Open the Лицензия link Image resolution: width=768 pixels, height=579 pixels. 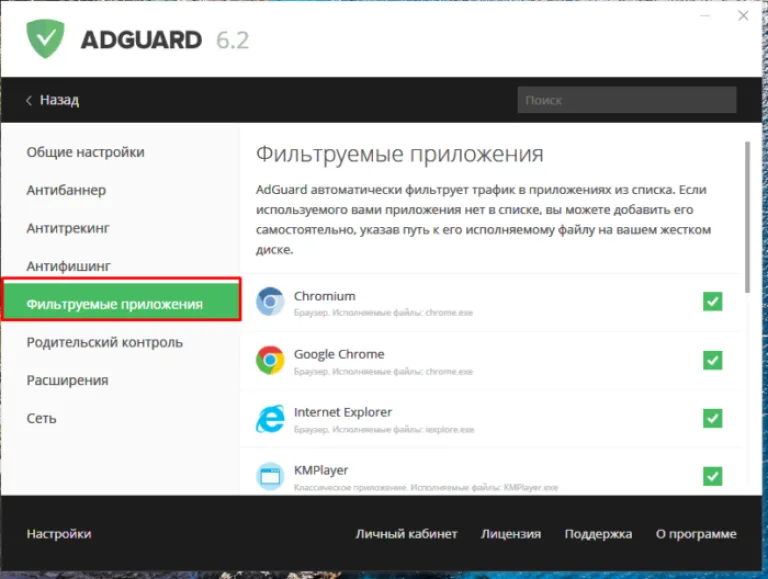coord(511,534)
